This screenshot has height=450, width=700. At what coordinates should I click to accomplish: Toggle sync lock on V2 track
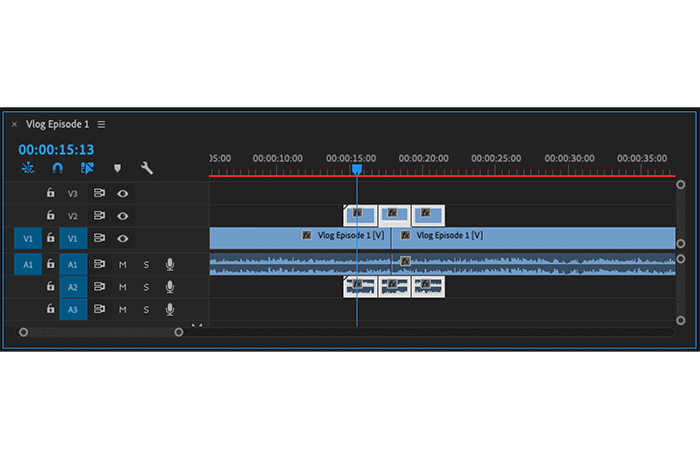99,216
